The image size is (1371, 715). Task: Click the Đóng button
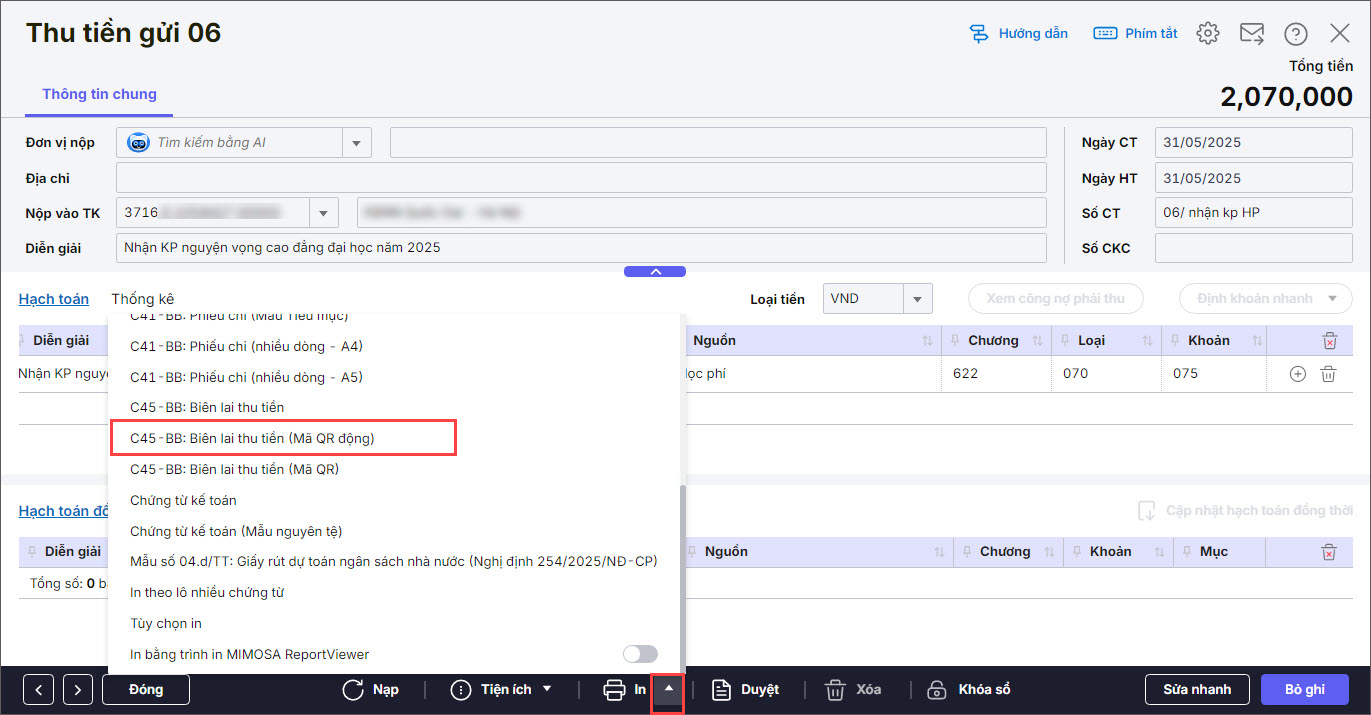pos(146,689)
